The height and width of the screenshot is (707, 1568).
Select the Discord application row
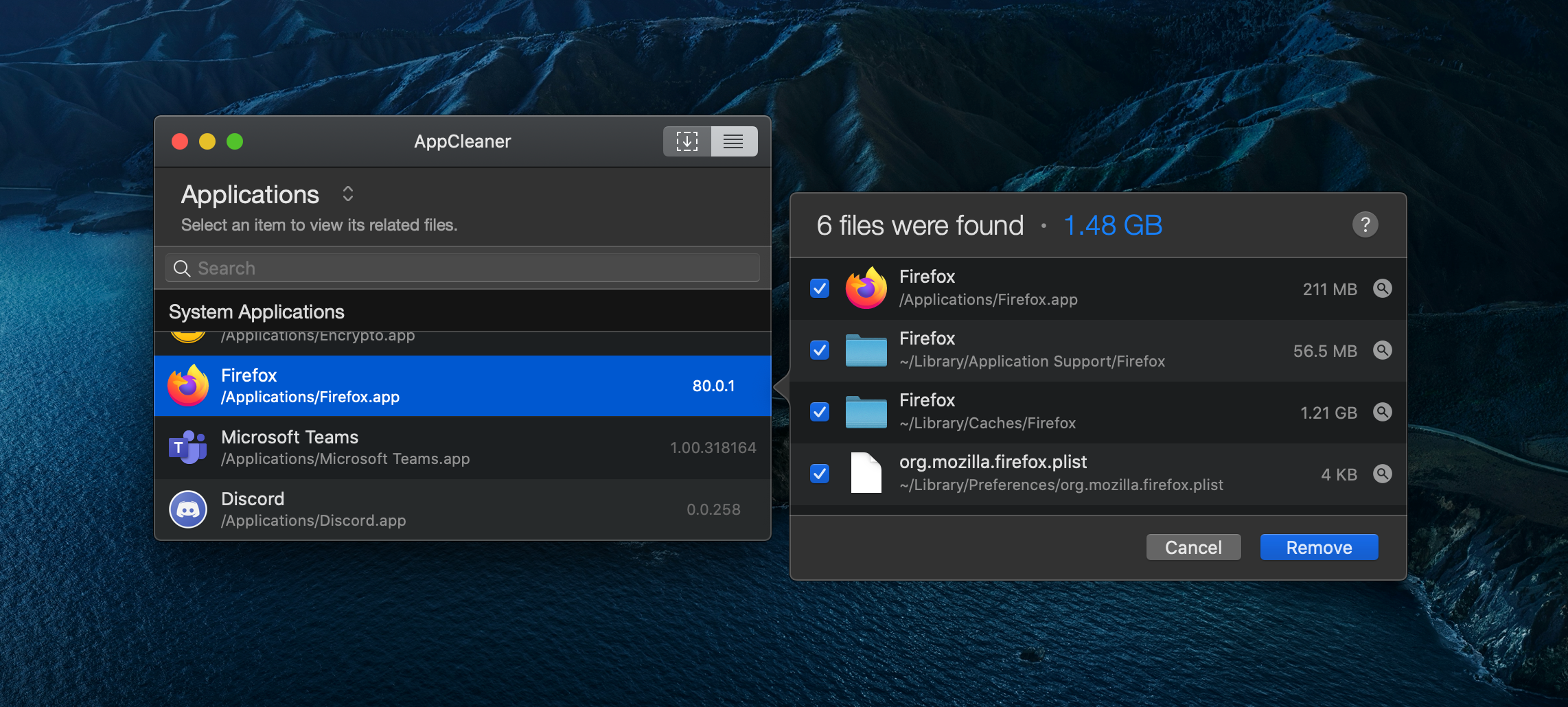click(463, 509)
